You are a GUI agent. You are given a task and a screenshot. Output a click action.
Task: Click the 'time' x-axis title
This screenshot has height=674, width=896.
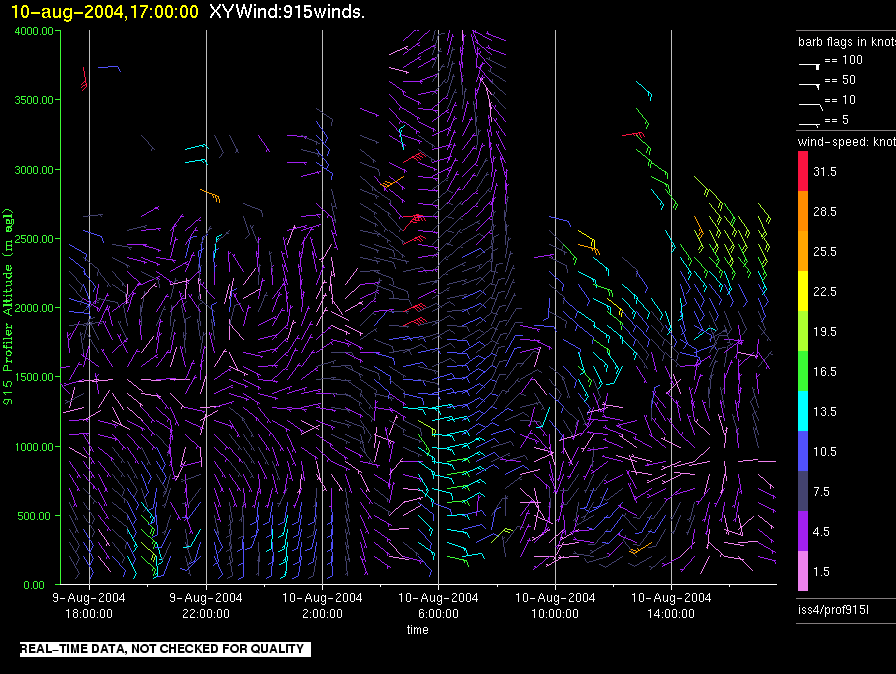point(417,629)
